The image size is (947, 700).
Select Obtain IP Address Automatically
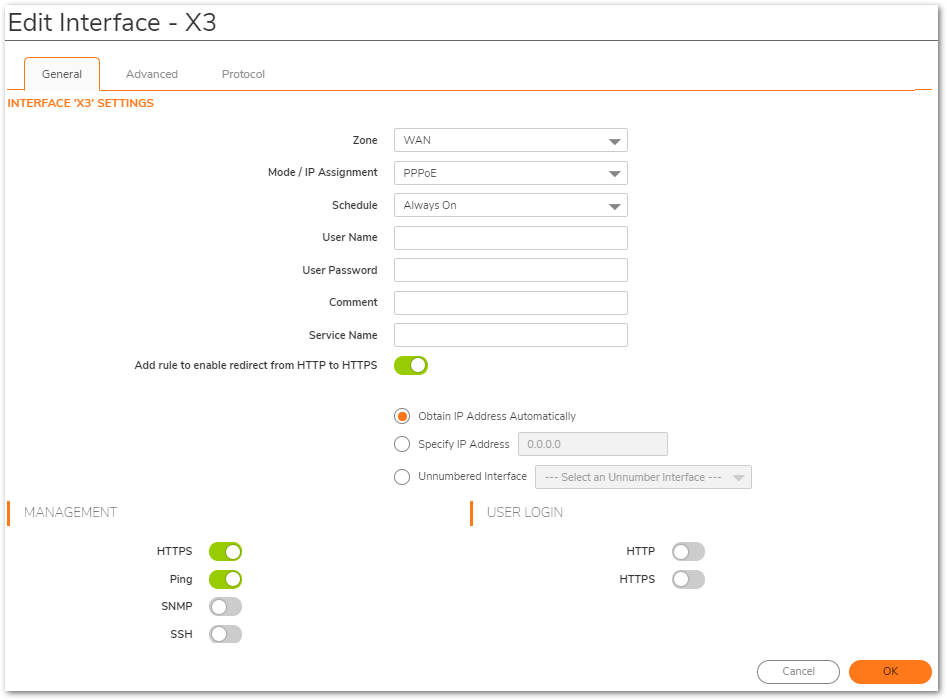click(x=402, y=416)
